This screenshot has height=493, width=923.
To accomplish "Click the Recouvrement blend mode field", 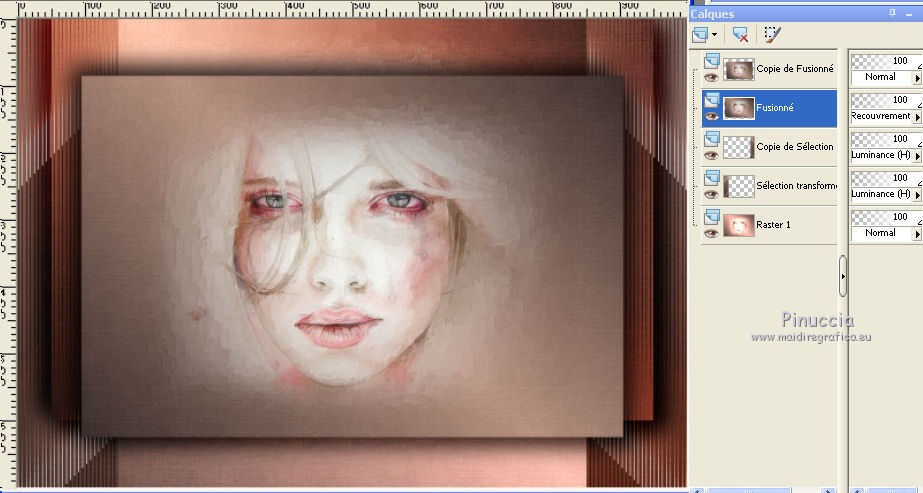I will coord(881,116).
